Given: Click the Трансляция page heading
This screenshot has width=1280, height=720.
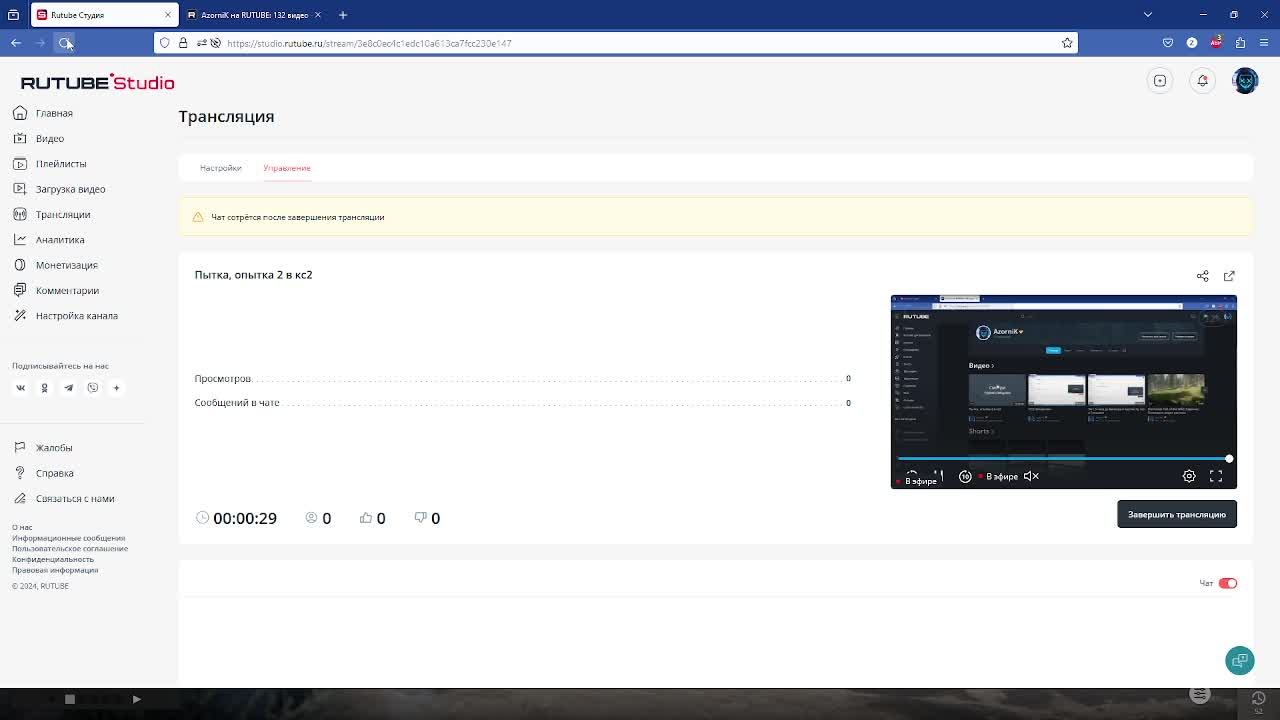Looking at the screenshot, I should point(226,117).
